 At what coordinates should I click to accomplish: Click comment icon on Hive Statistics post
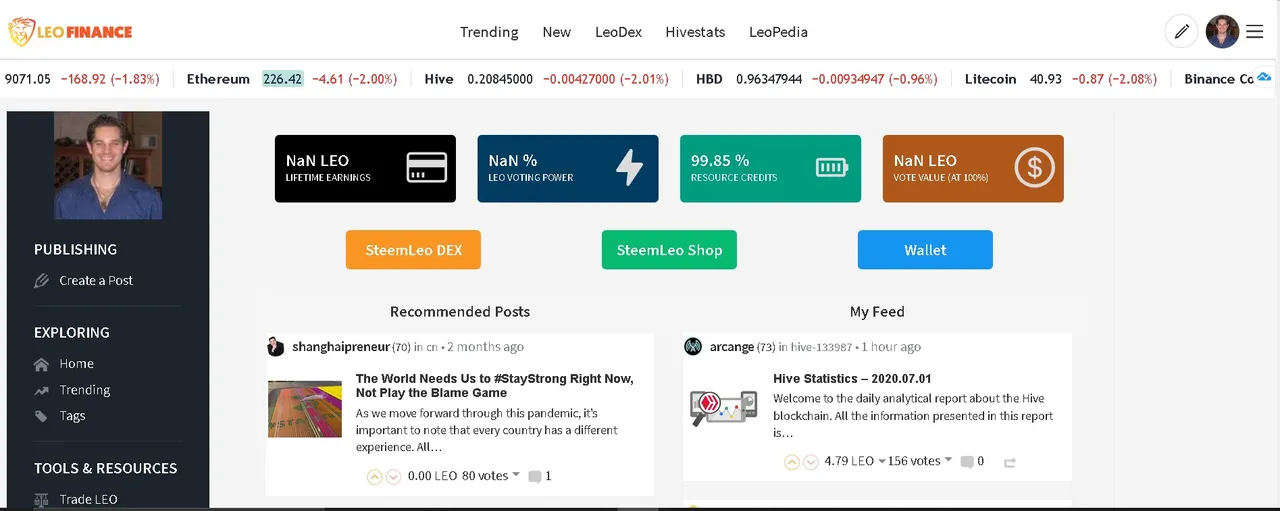[967, 462]
